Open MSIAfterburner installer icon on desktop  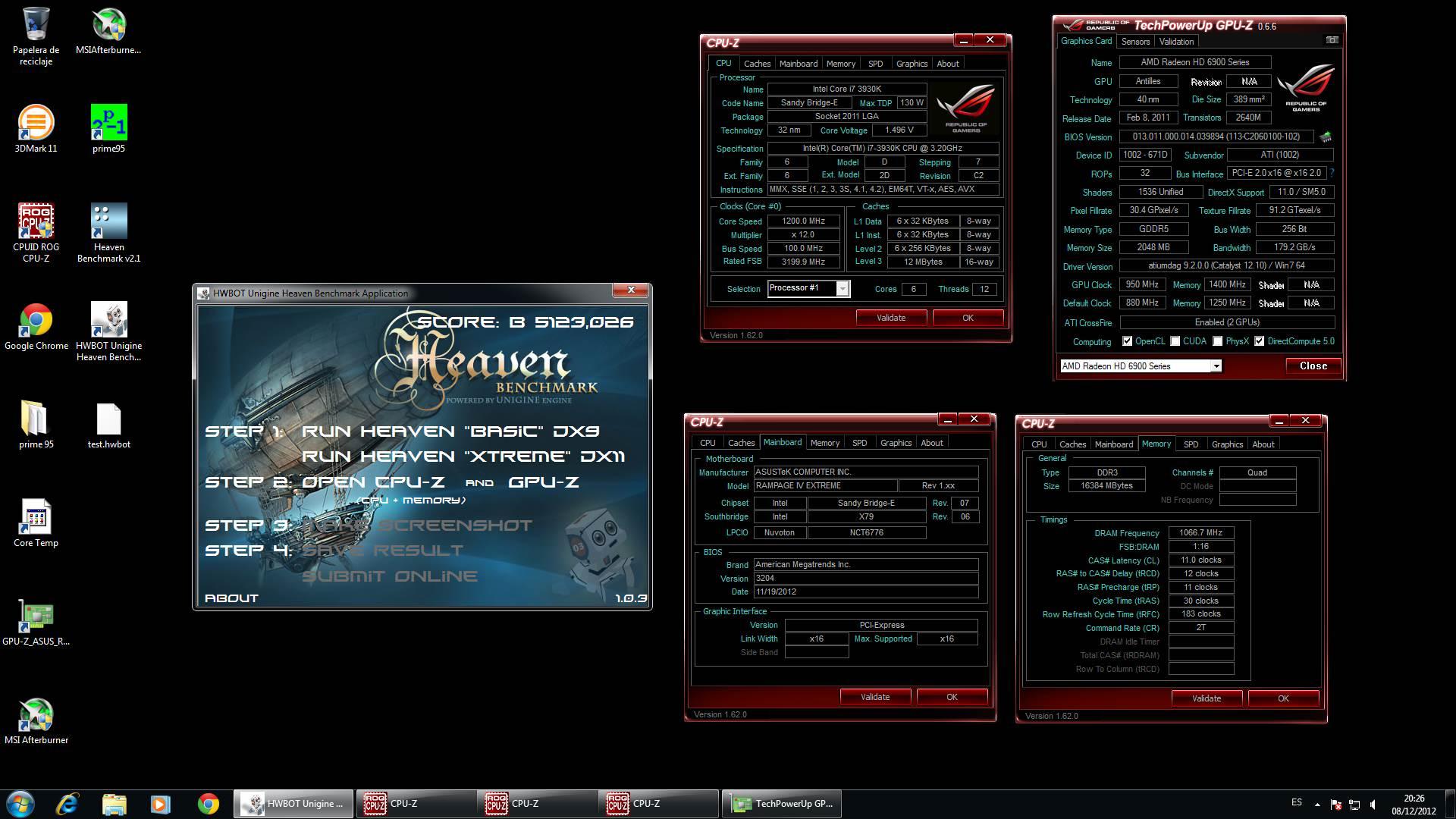[108, 32]
